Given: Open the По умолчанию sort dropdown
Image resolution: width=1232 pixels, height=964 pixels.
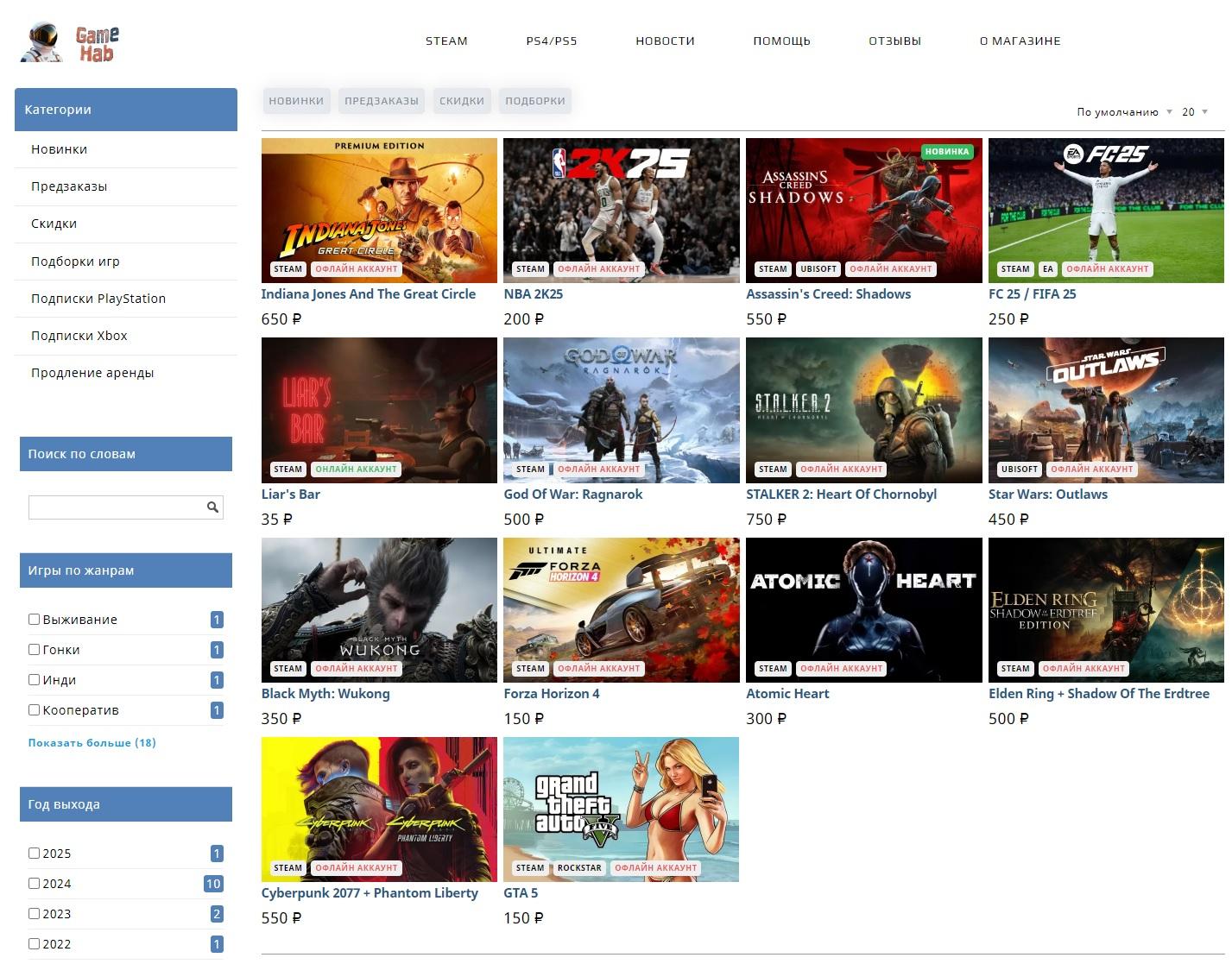Looking at the screenshot, I should [x=1124, y=112].
